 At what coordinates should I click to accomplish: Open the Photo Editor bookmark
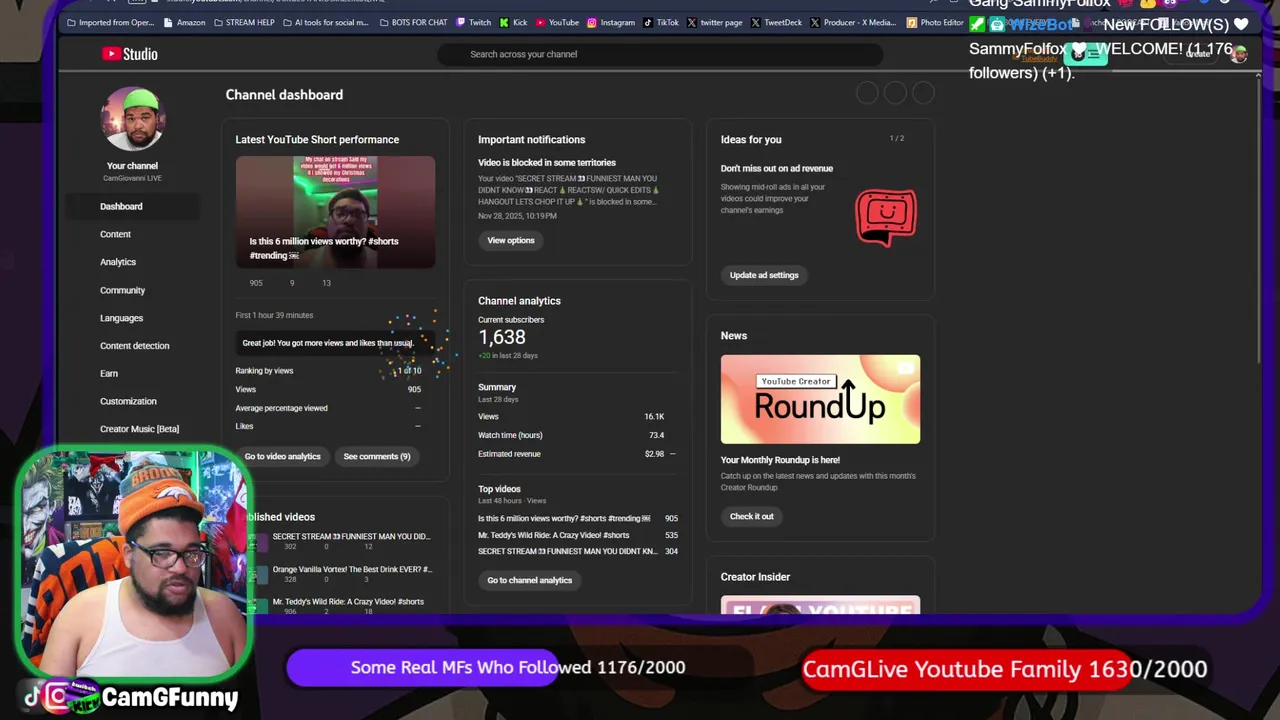(935, 22)
